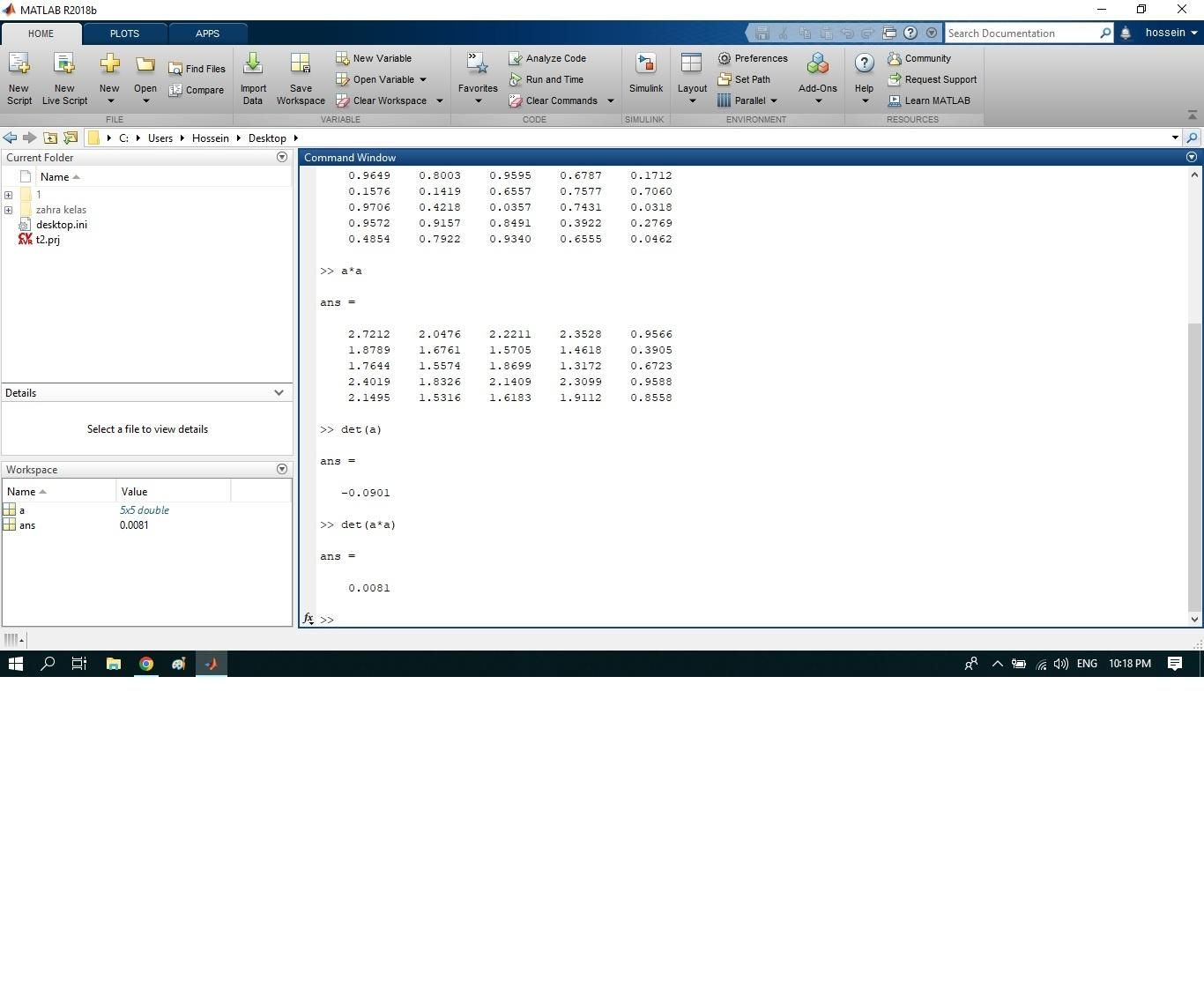
Task: Open Add-Ons
Action: 818,78
